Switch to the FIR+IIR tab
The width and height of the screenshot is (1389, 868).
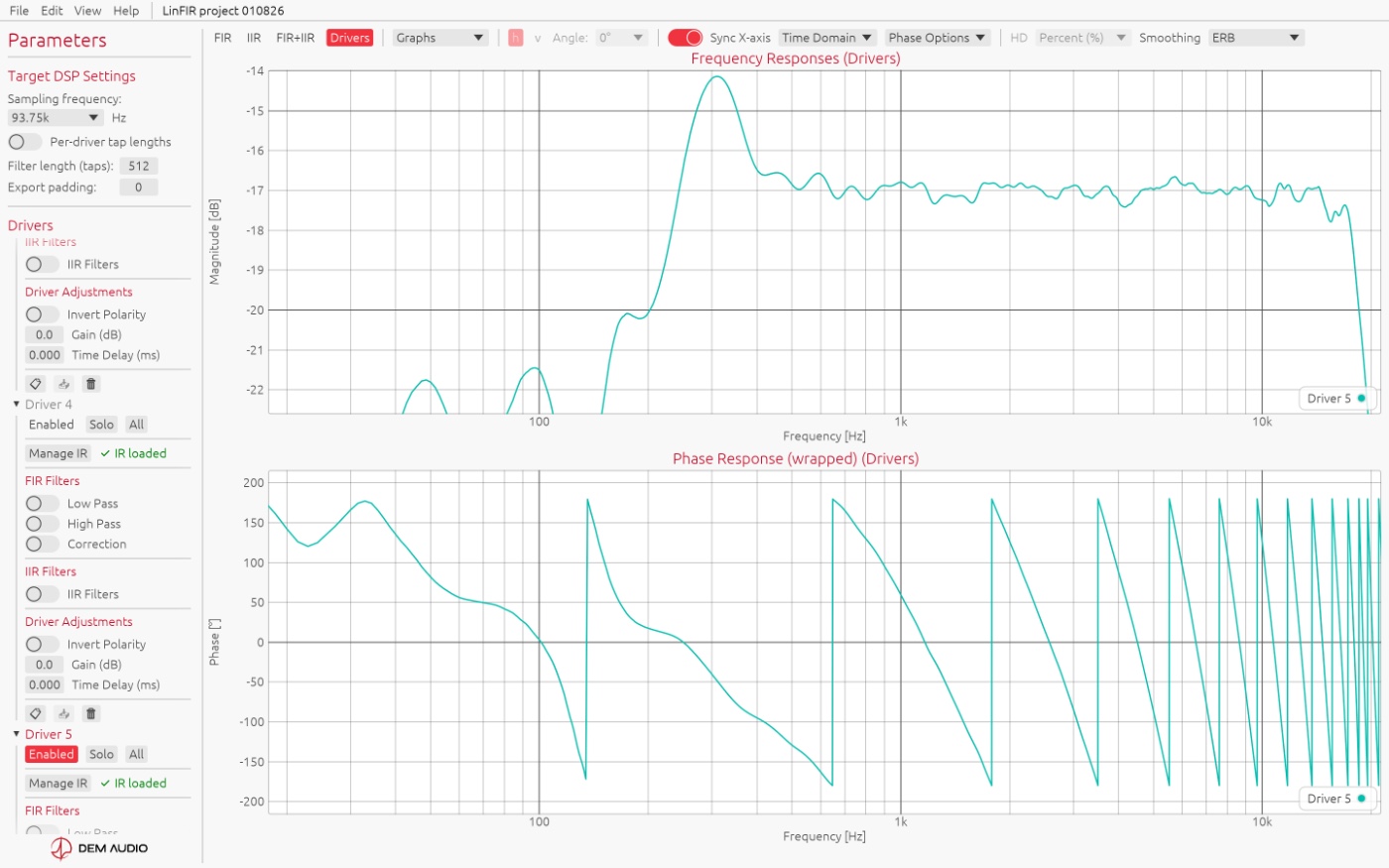[295, 38]
